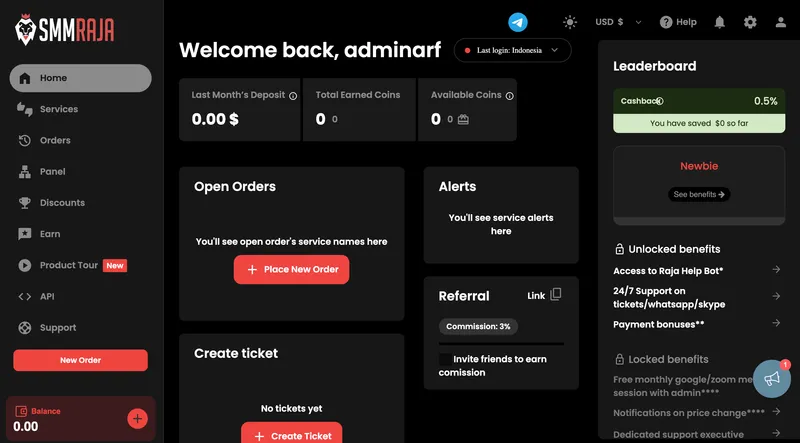Image resolution: width=800 pixels, height=443 pixels.
Task: Click the Commission: 3% badge
Action: click(478, 327)
